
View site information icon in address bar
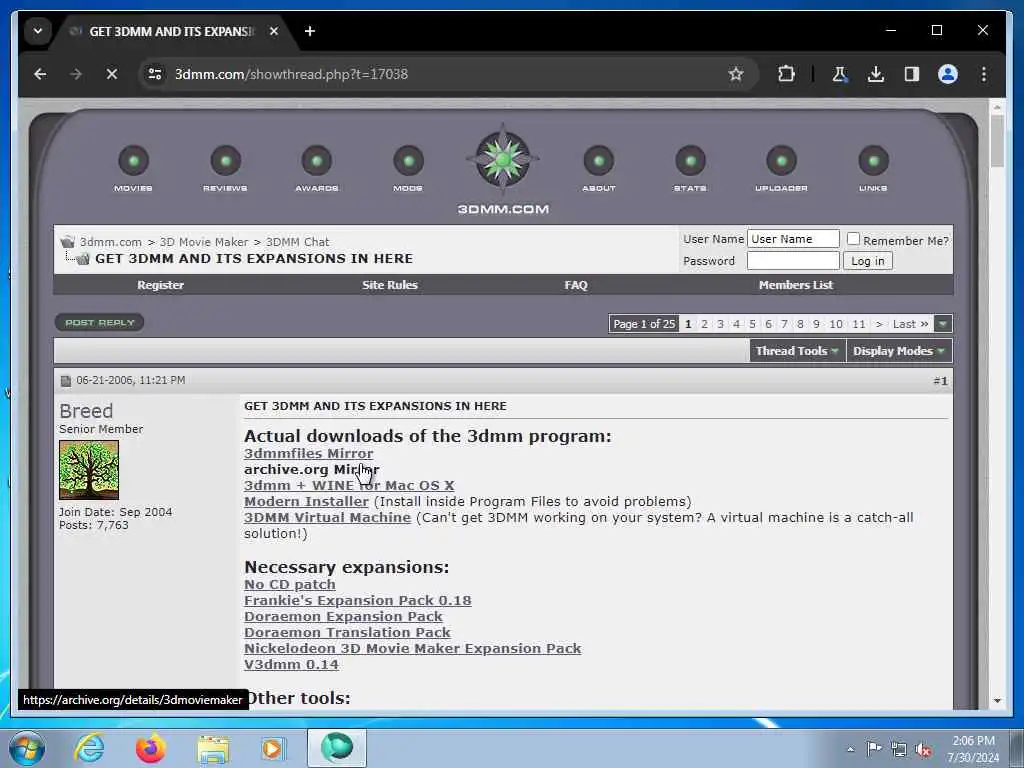(155, 74)
